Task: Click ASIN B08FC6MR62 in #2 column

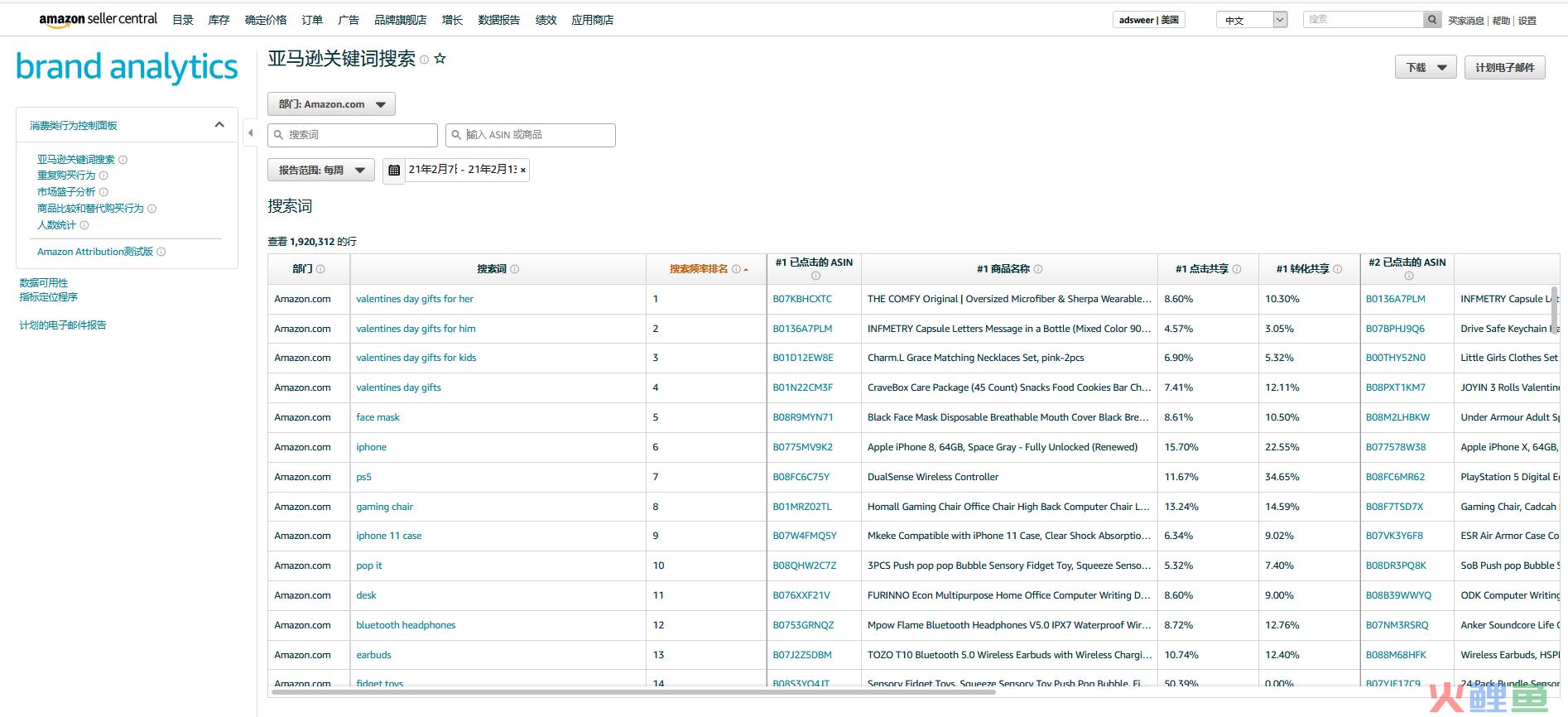Action: 1395,477
